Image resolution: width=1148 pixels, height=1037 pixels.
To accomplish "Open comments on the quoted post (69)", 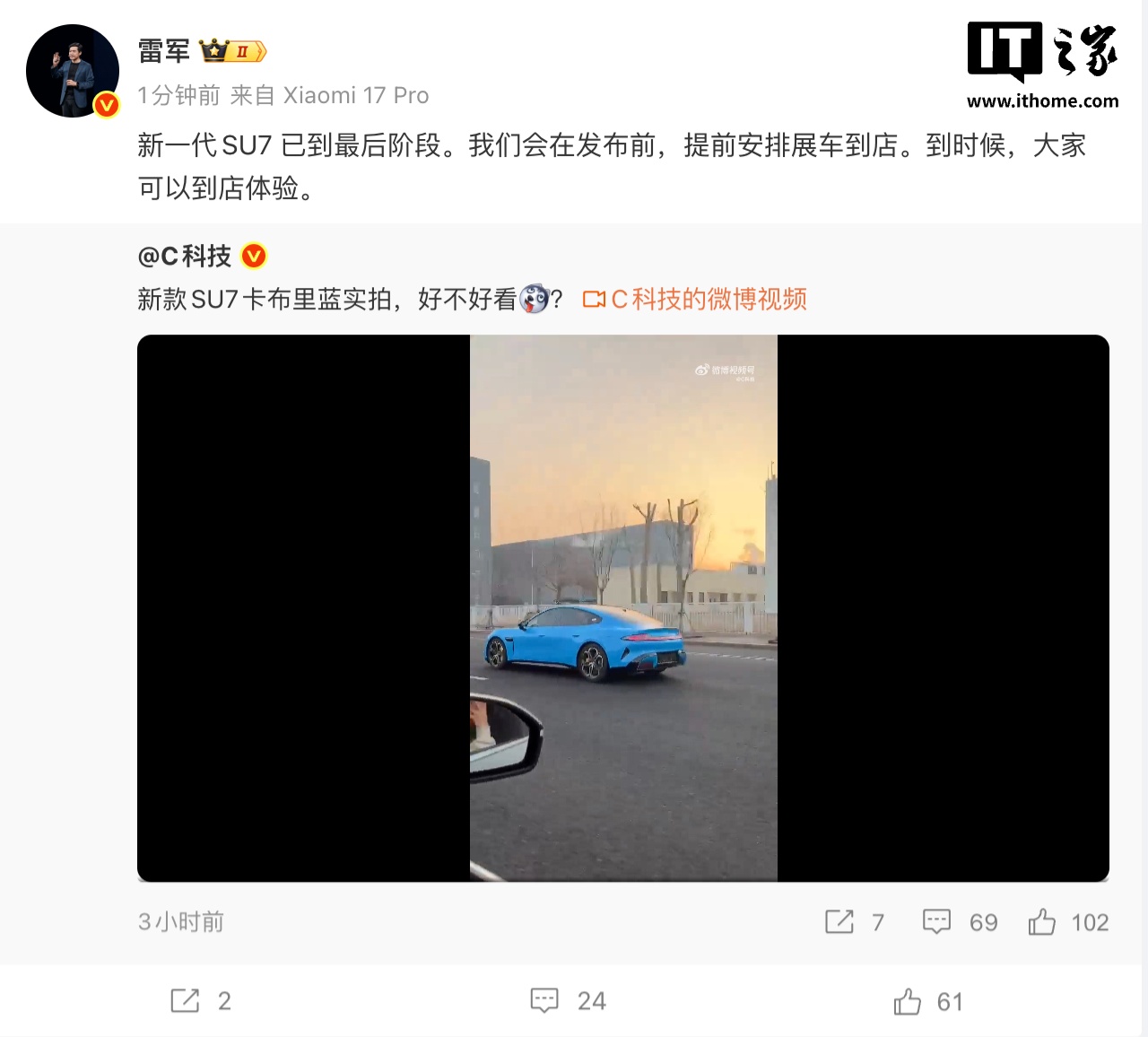I will coord(961,922).
